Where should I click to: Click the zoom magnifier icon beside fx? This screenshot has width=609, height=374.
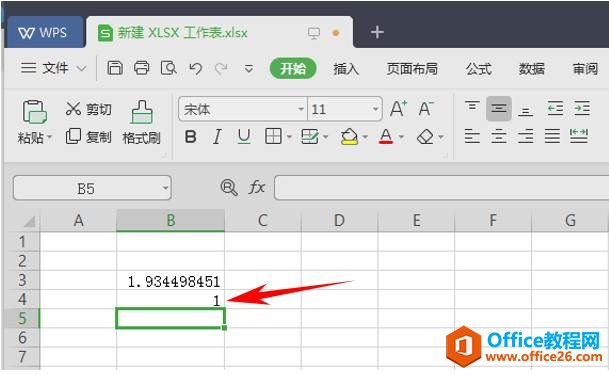[229, 188]
